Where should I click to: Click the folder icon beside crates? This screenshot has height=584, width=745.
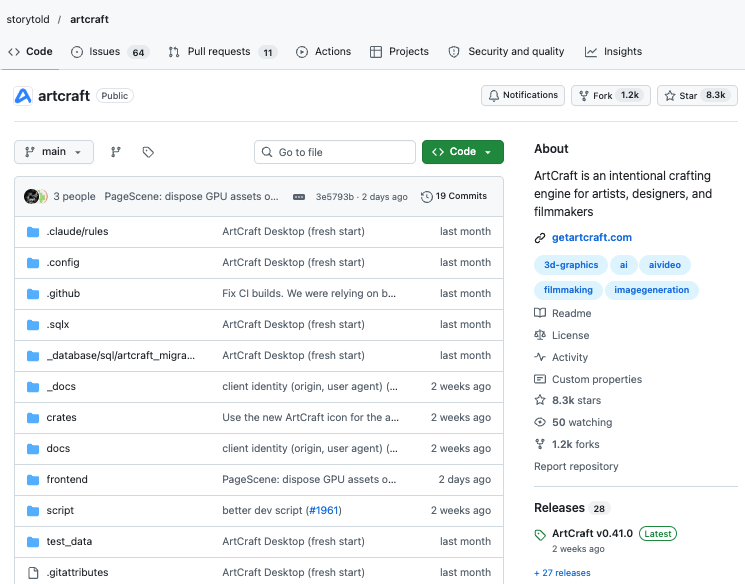(x=33, y=418)
